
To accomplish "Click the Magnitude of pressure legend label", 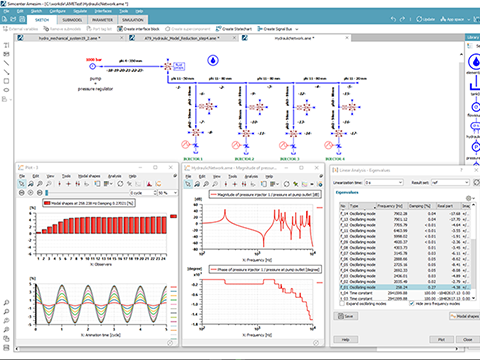I will [265, 194].
